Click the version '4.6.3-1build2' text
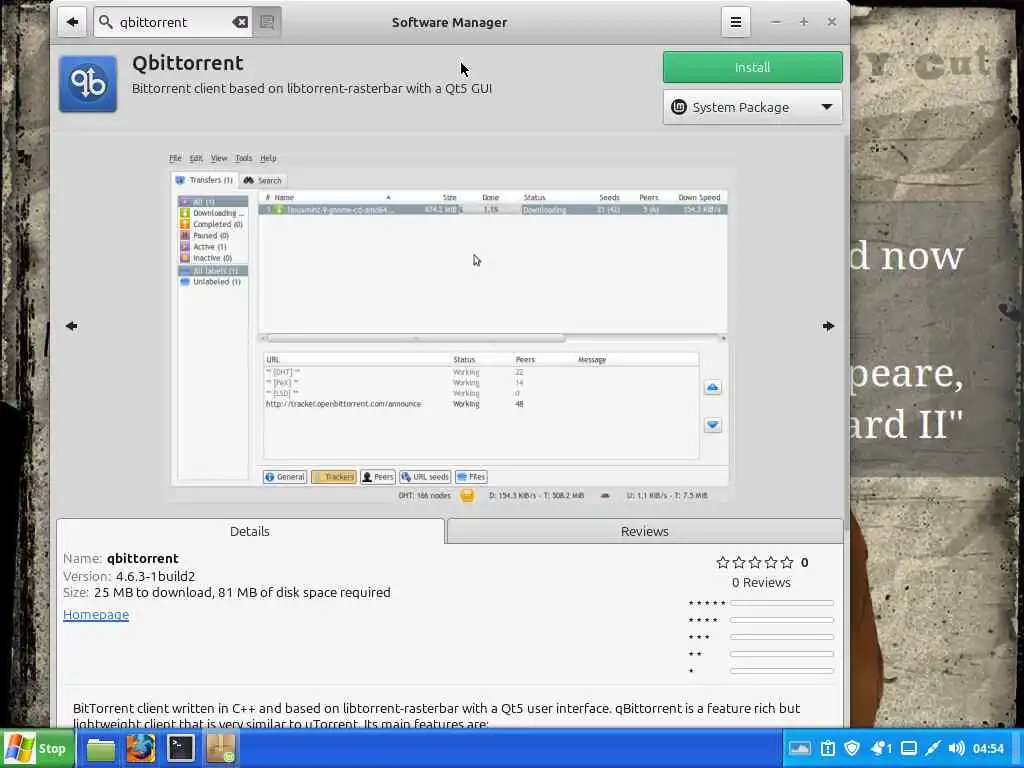Image resolution: width=1024 pixels, height=768 pixels. tap(155, 576)
